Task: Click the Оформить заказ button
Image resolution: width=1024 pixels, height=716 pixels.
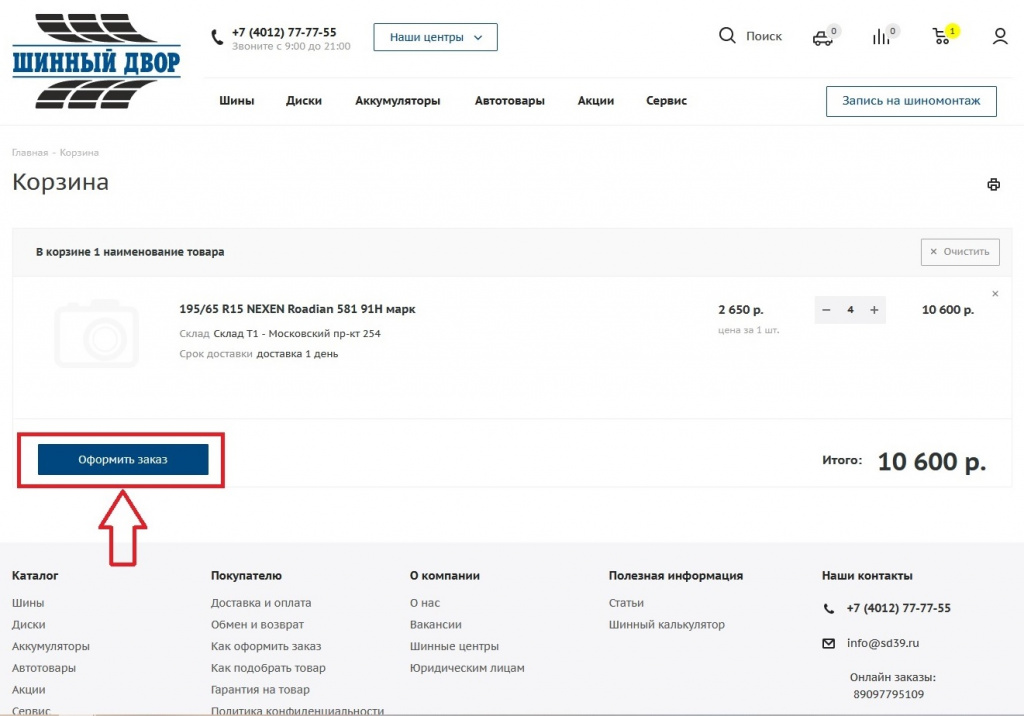Action: click(x=123, y=460)
